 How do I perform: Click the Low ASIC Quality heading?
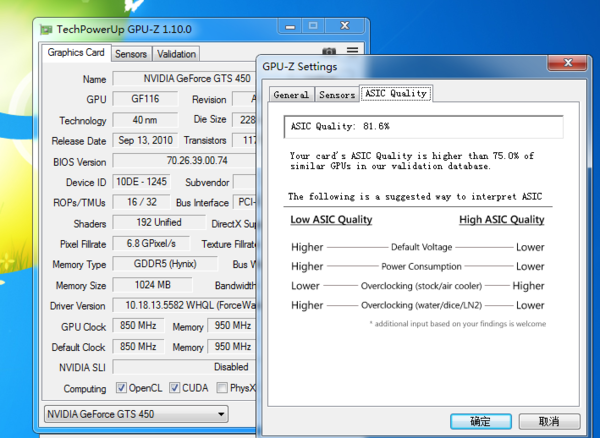(x=331, y=220)
